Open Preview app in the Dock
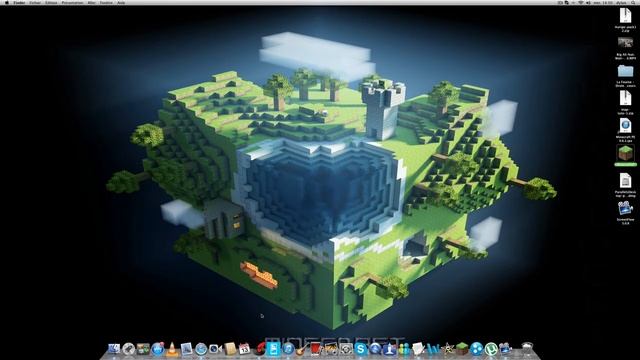 187,349
